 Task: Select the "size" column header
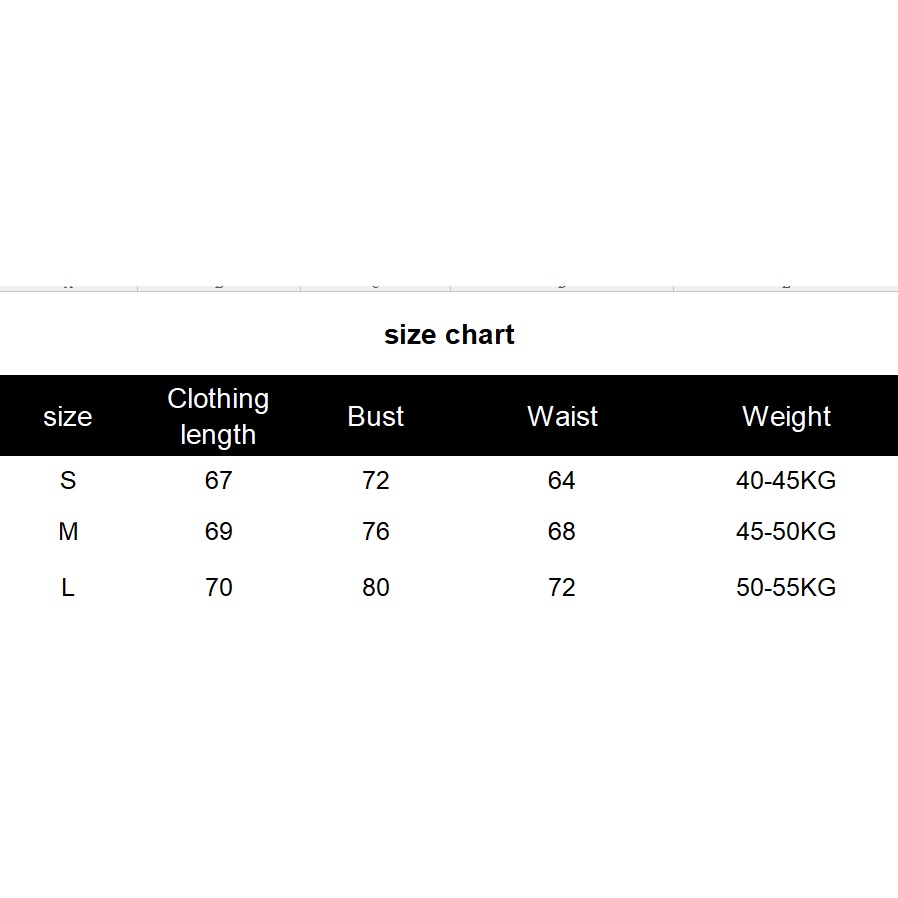(68, 417)
